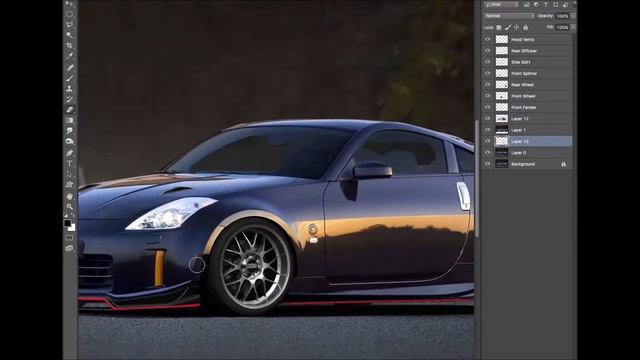Click the Background layer lock icon
Viewport: 640px width, 360px height.
point(563,164)
